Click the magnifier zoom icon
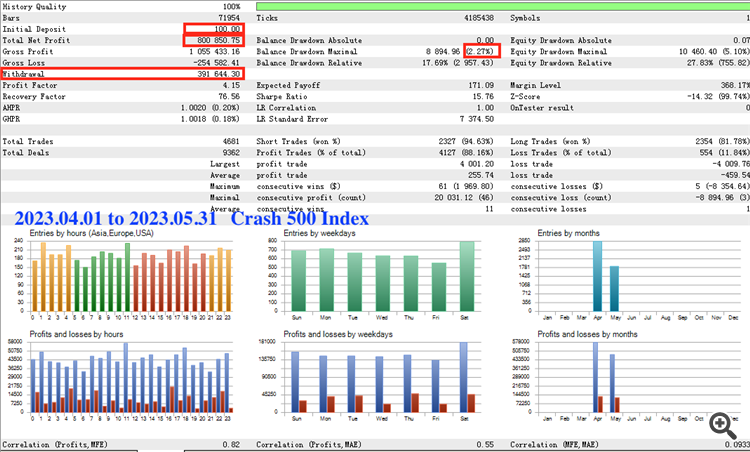The width and height of the screenshot is (750, 452). click(x=723, y=426)
